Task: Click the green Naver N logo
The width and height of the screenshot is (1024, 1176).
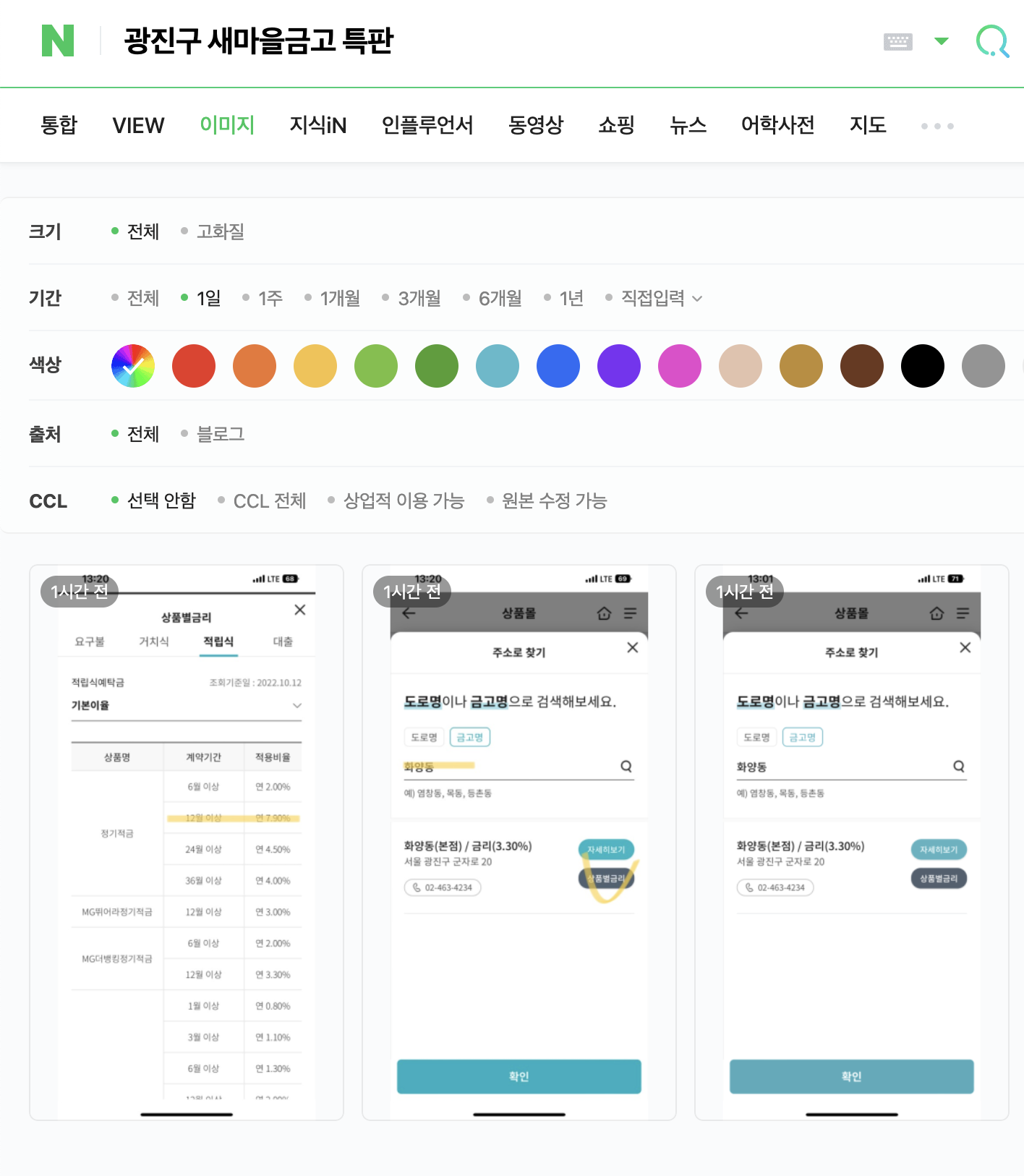Action: click(x=58, y=41)
